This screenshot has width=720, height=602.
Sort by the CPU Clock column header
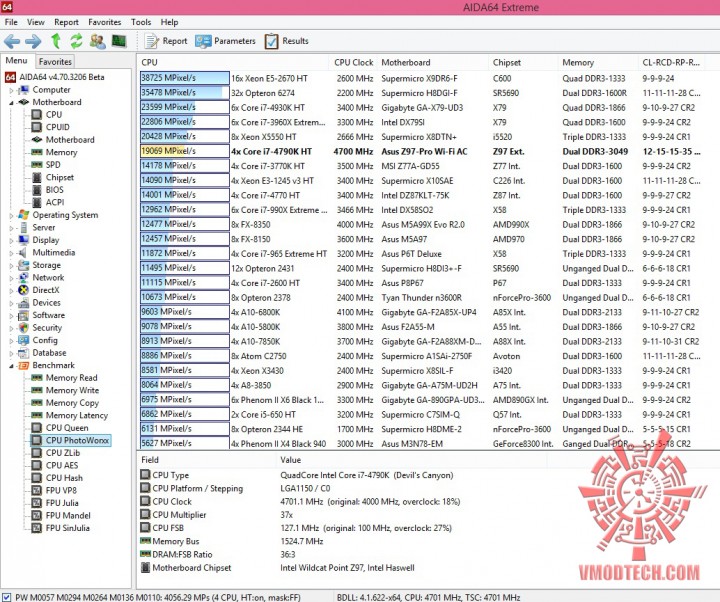coord(353,62)
